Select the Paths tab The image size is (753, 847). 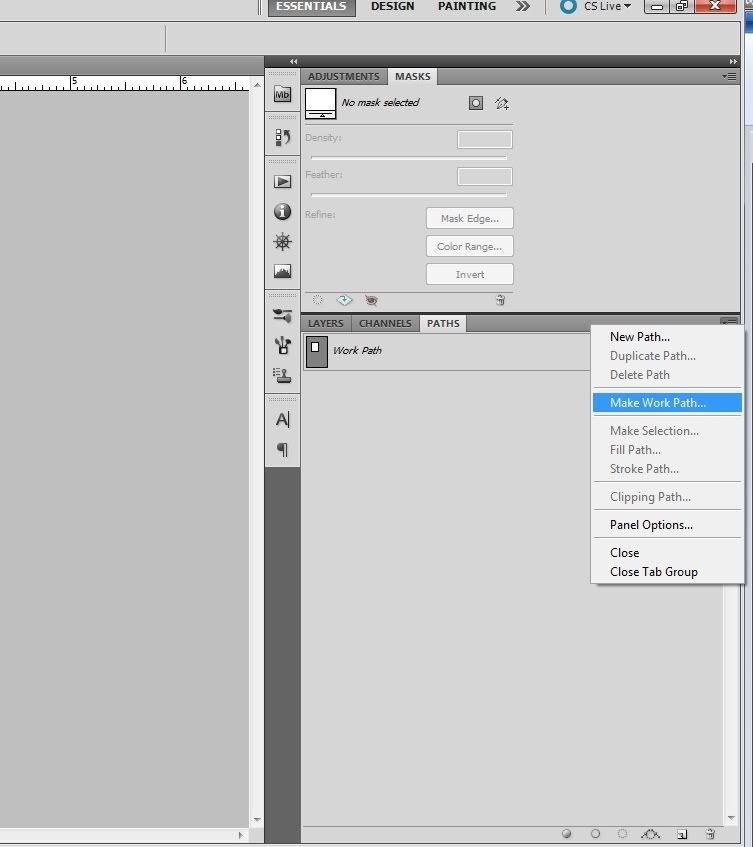point(443,323)
